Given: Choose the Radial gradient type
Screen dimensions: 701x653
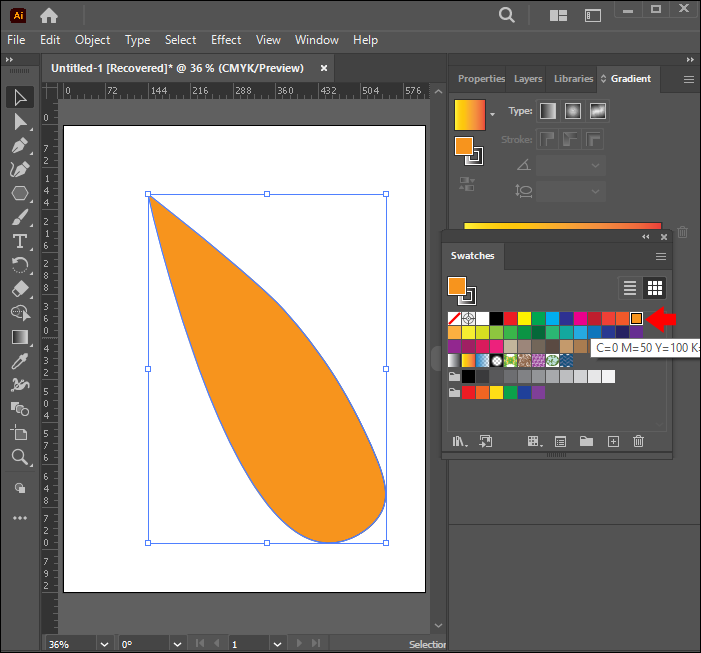Looking at the screenshot, I should tap(573, 111).
